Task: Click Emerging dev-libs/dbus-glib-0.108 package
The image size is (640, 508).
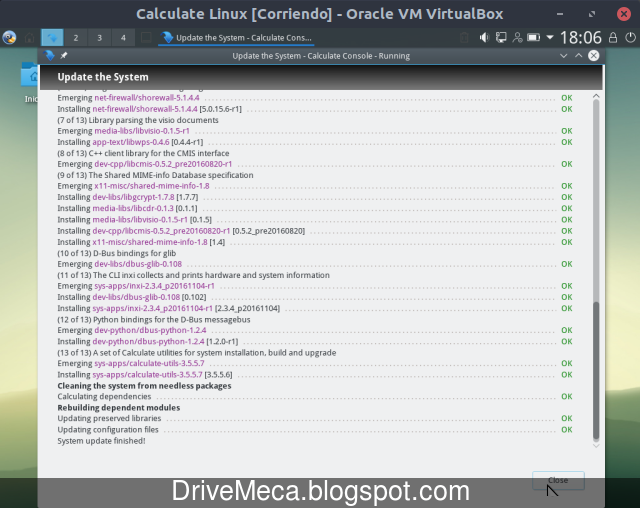Action: pyautogui.click(x=138, y=264)
